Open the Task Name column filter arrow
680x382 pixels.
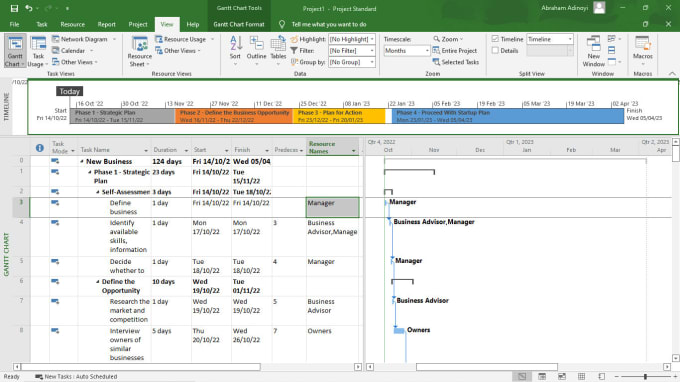point(146,150)
